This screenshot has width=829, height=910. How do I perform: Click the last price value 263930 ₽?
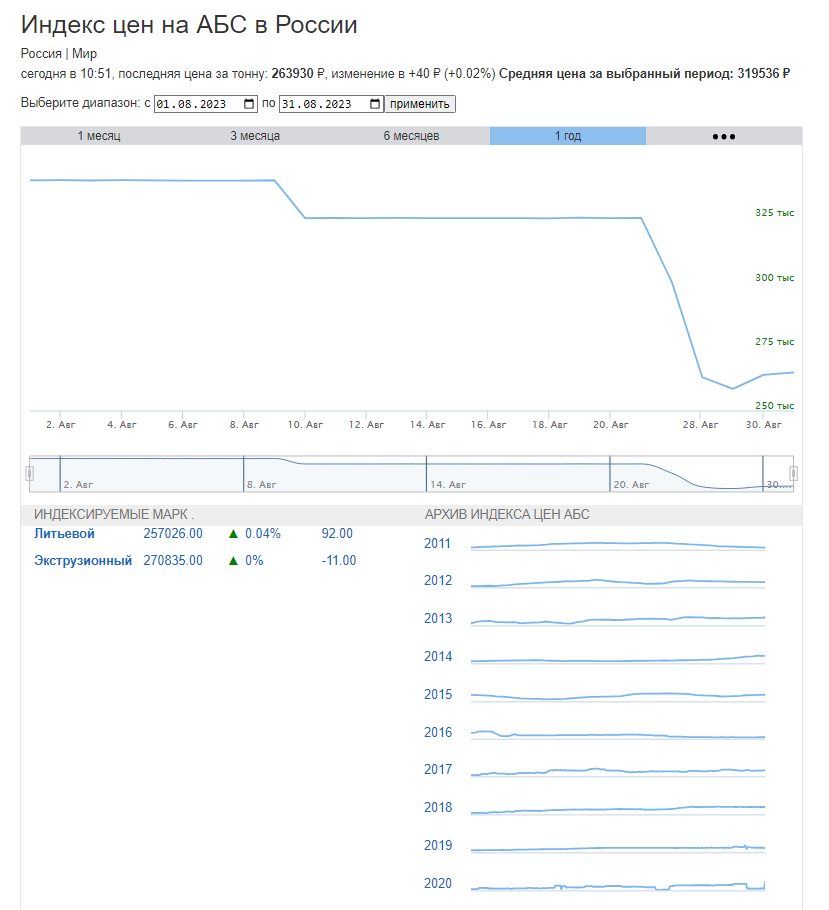(x=298, y=74)
